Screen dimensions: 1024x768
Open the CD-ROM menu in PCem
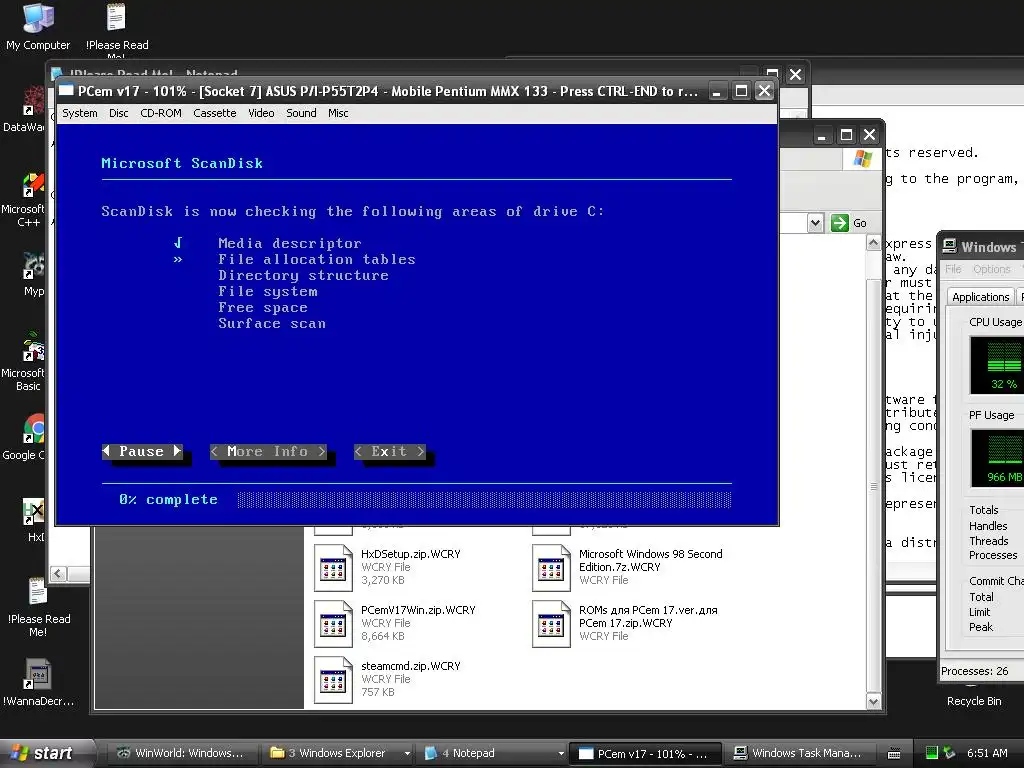click(161, 113)
